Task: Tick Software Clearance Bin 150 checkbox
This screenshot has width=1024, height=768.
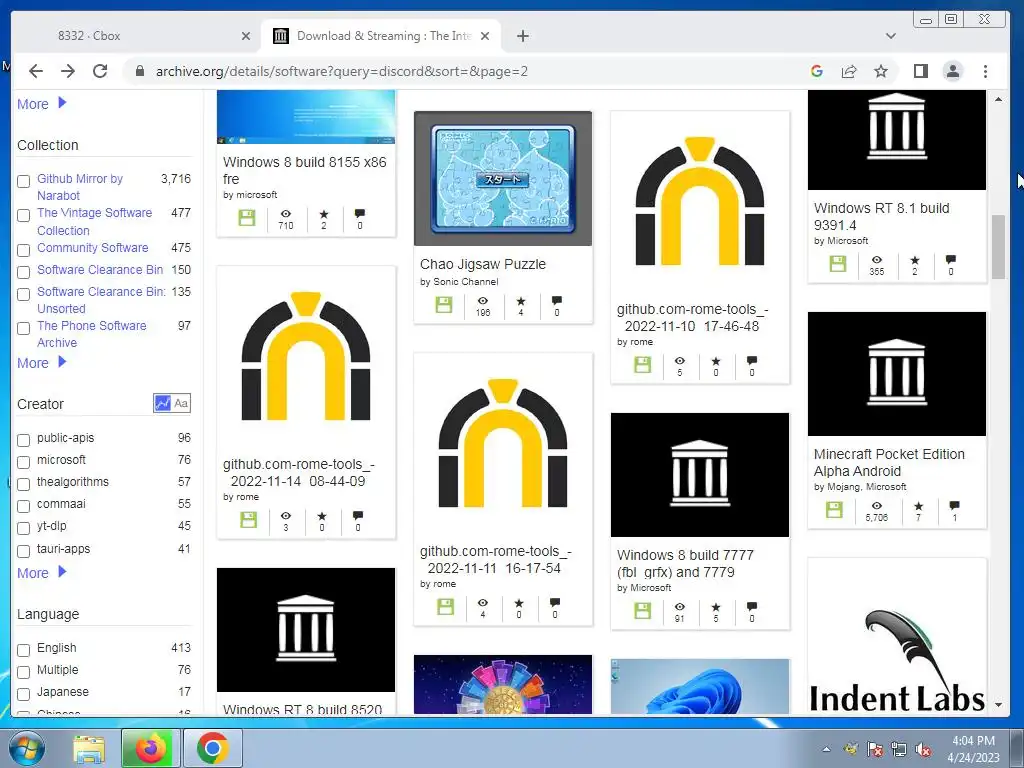Action: [x=24, y=272]
